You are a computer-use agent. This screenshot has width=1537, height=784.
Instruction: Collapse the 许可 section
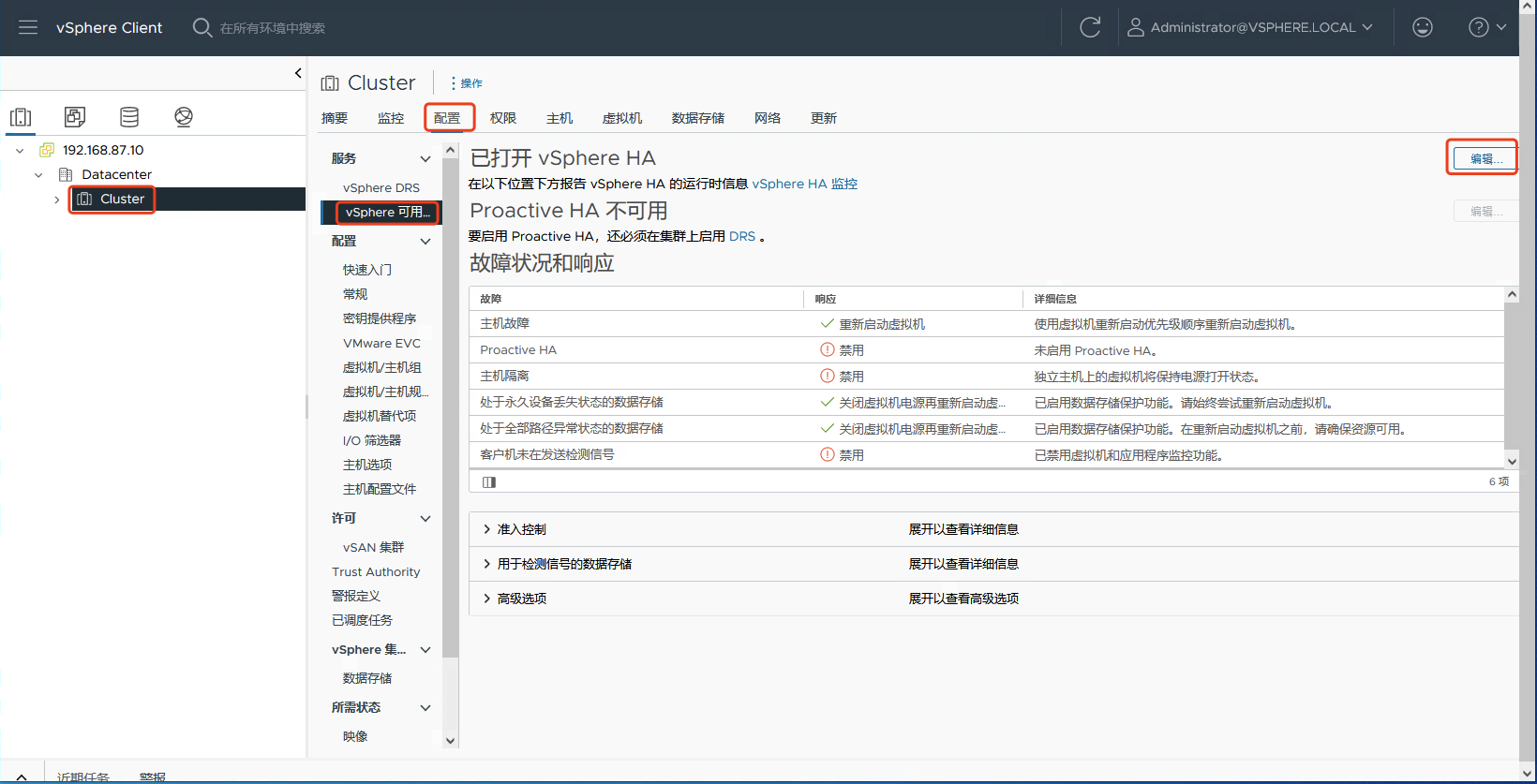tap(425, 518)
